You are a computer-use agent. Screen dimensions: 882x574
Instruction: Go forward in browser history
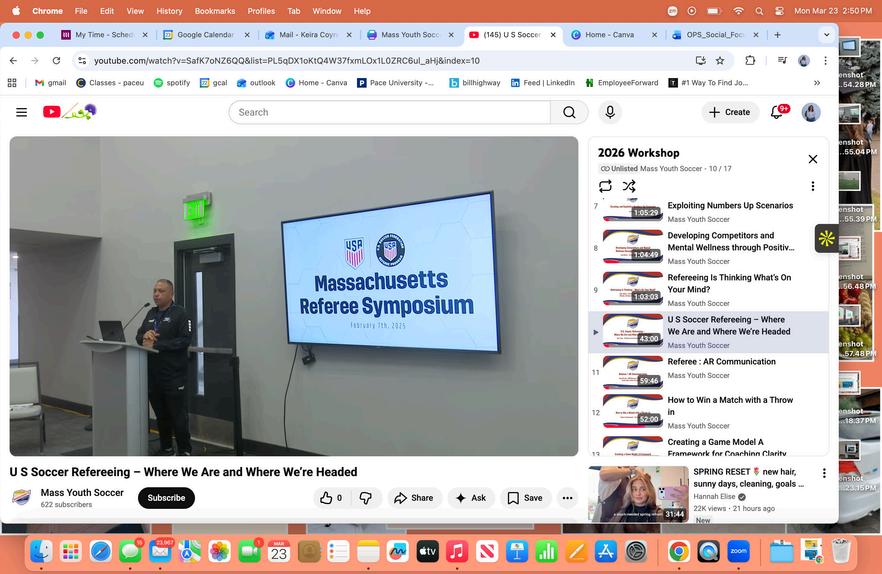(x=35, y=60)
